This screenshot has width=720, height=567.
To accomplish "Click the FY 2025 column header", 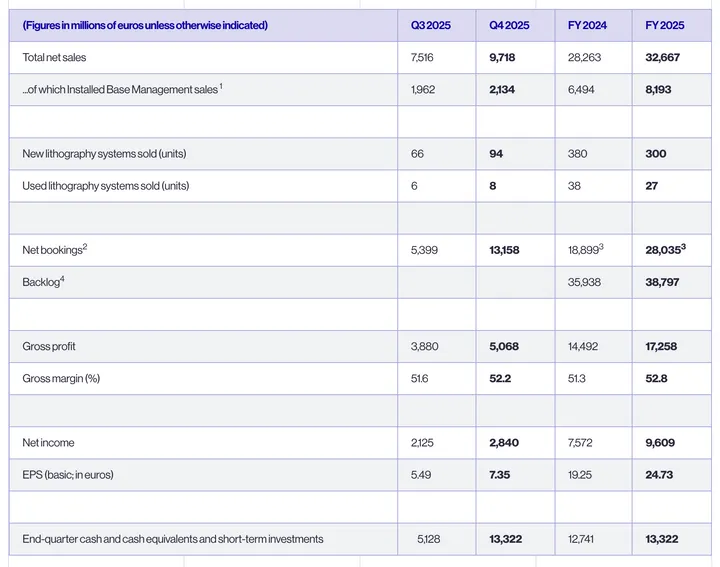I will 664,25.
